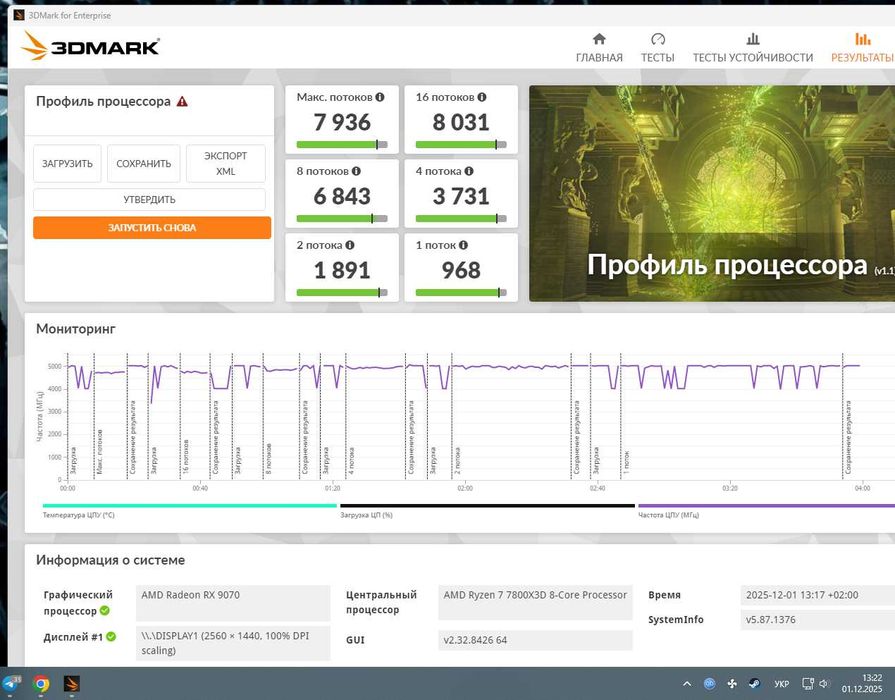Toggle Загрузка ЦП black legend line
This screenshot has height=700, width=895.
tap(487, 506)
